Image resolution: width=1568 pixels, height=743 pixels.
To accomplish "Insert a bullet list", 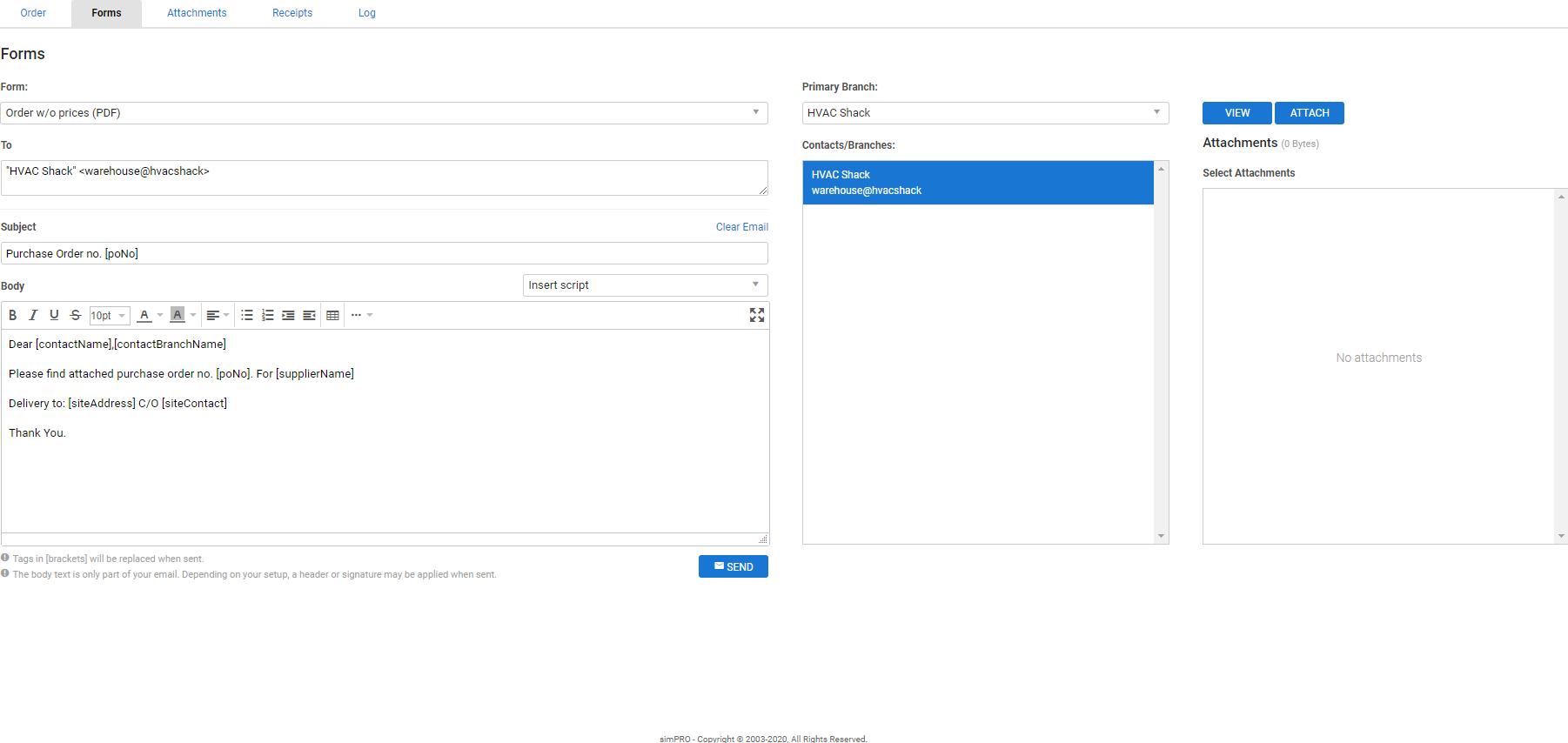I will [247, 315].
